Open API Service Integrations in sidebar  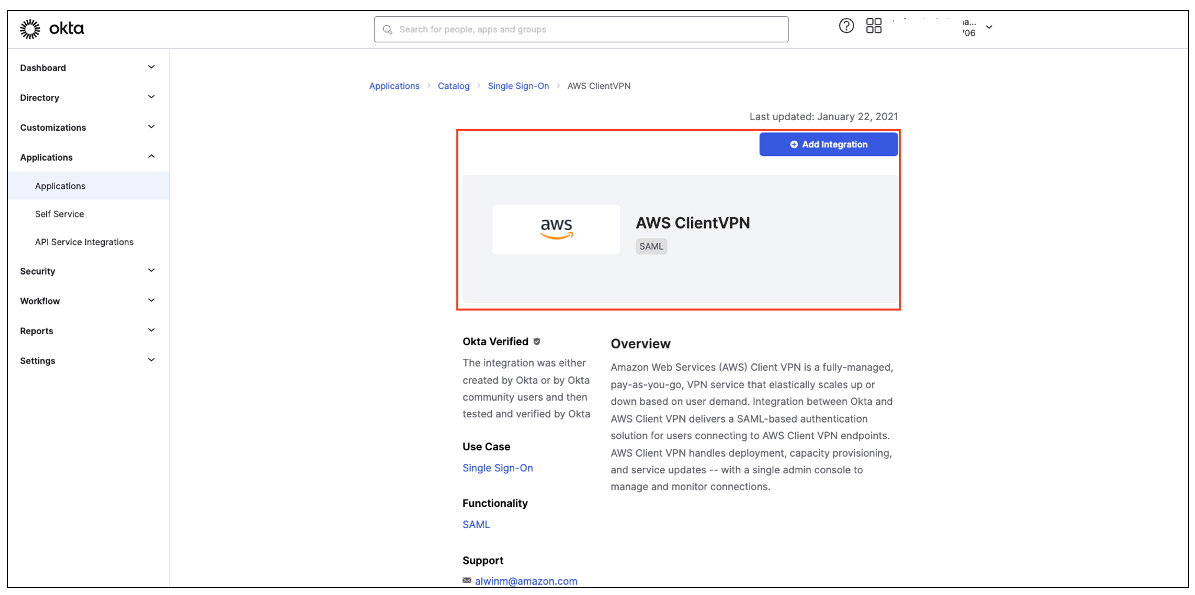pos(84,242)
